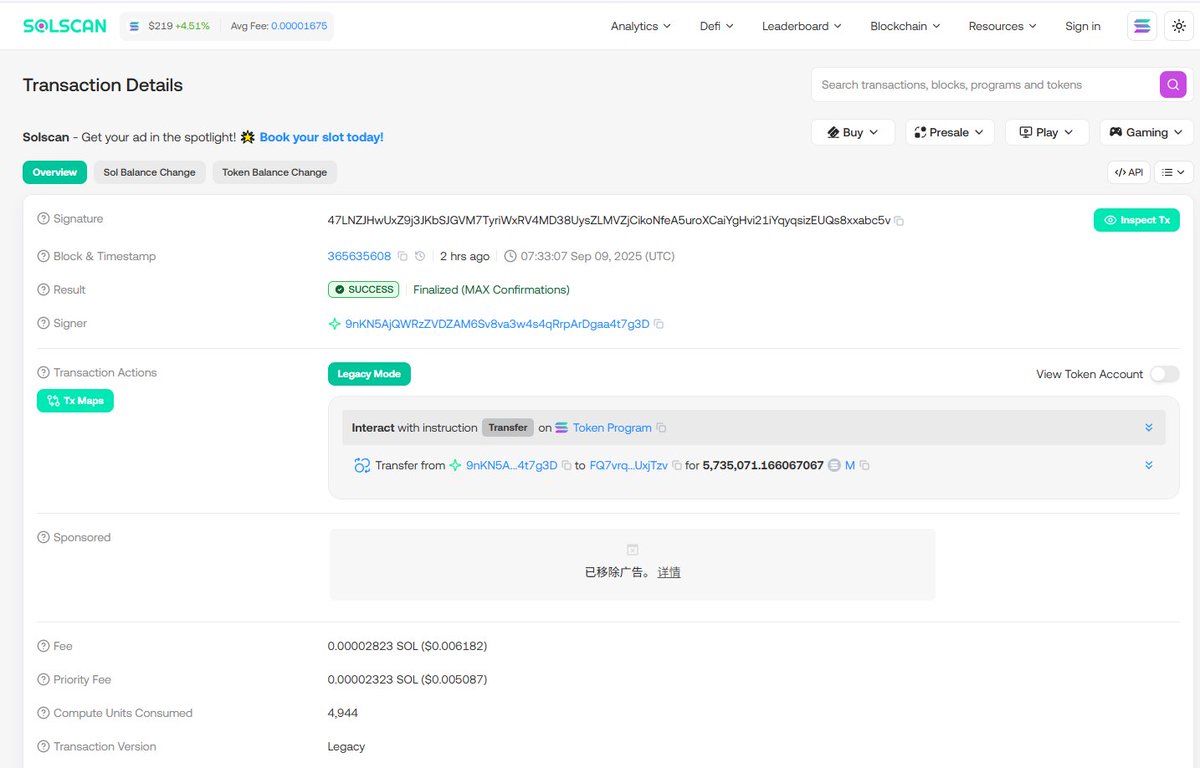The width and height of the screenshot is (1200, 768).
Task: Open the Leaderboard dropdown menu
Action: click(x=802, y=26)
